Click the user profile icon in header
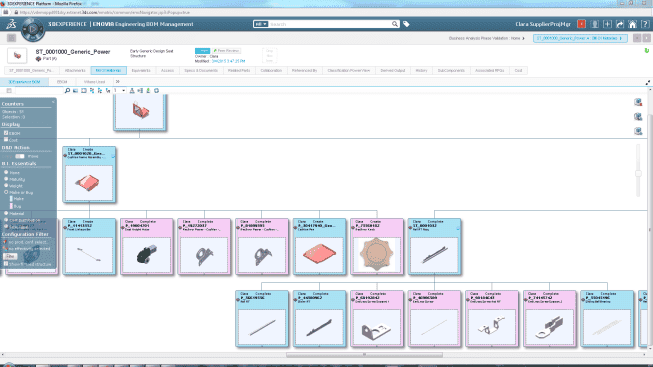This screenshot has width=653, height=367. tap(595, 24)
